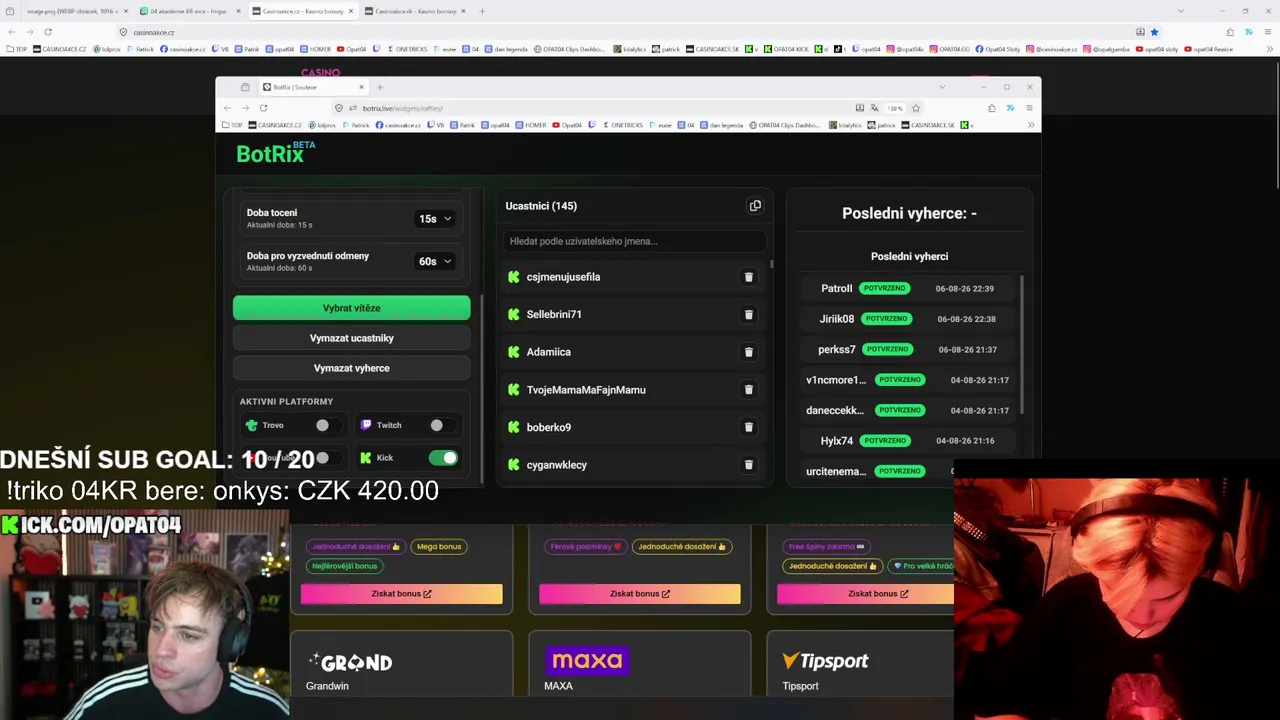
Task: Reload the BotRix page
Action: (263, 108)
